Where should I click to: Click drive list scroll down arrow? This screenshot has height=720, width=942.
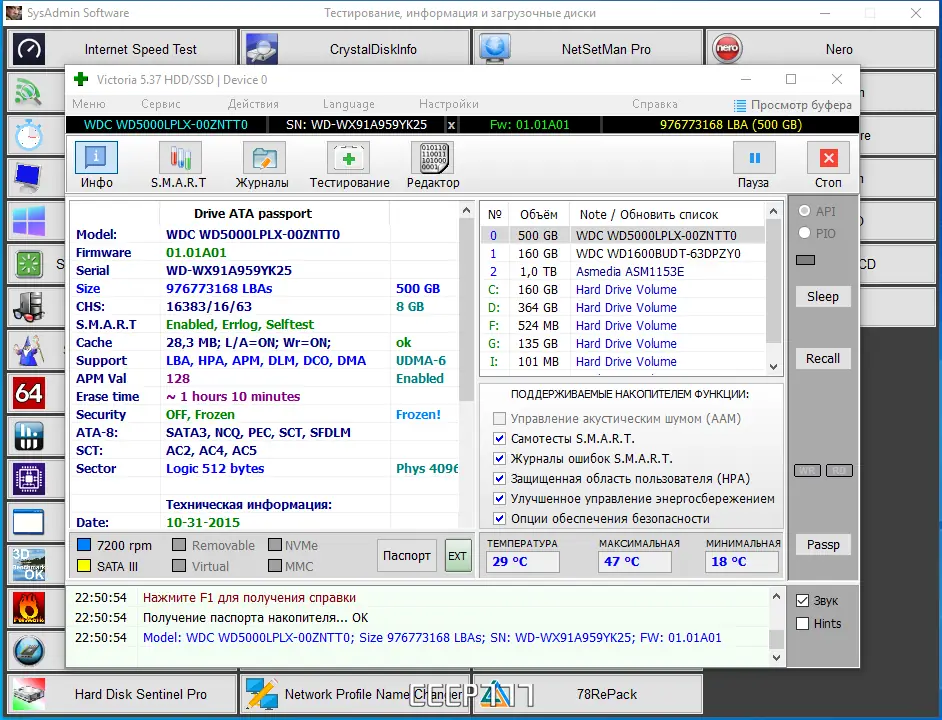click(774, 367)
